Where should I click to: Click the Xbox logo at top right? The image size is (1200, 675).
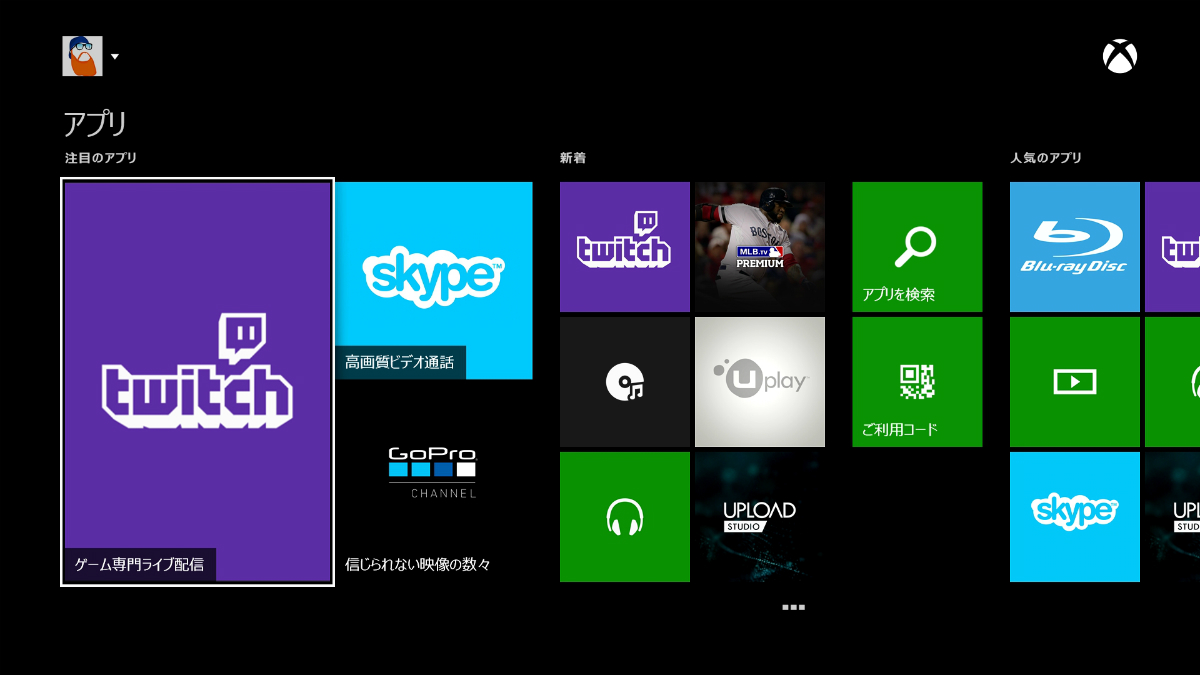click(x=1120, y=56)
